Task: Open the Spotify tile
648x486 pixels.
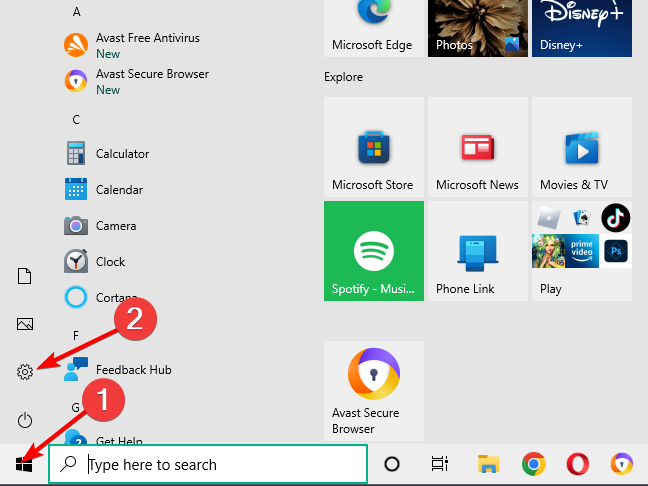Action: click(373, 251)
